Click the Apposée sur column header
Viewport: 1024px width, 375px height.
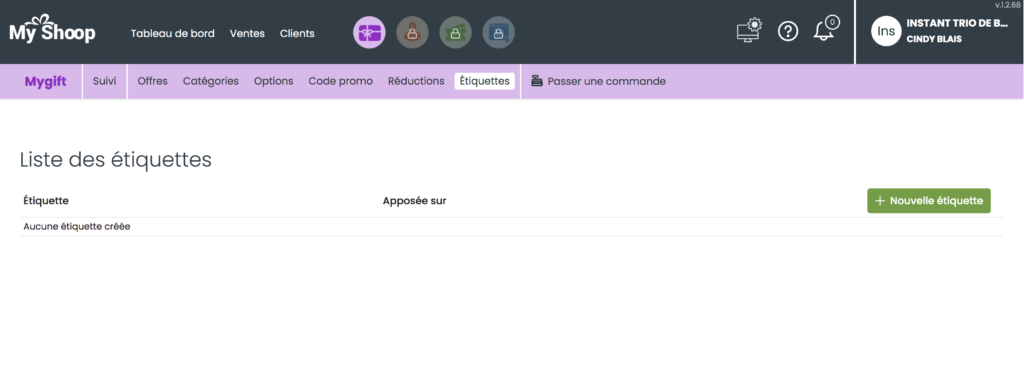(x=415, y=201)
